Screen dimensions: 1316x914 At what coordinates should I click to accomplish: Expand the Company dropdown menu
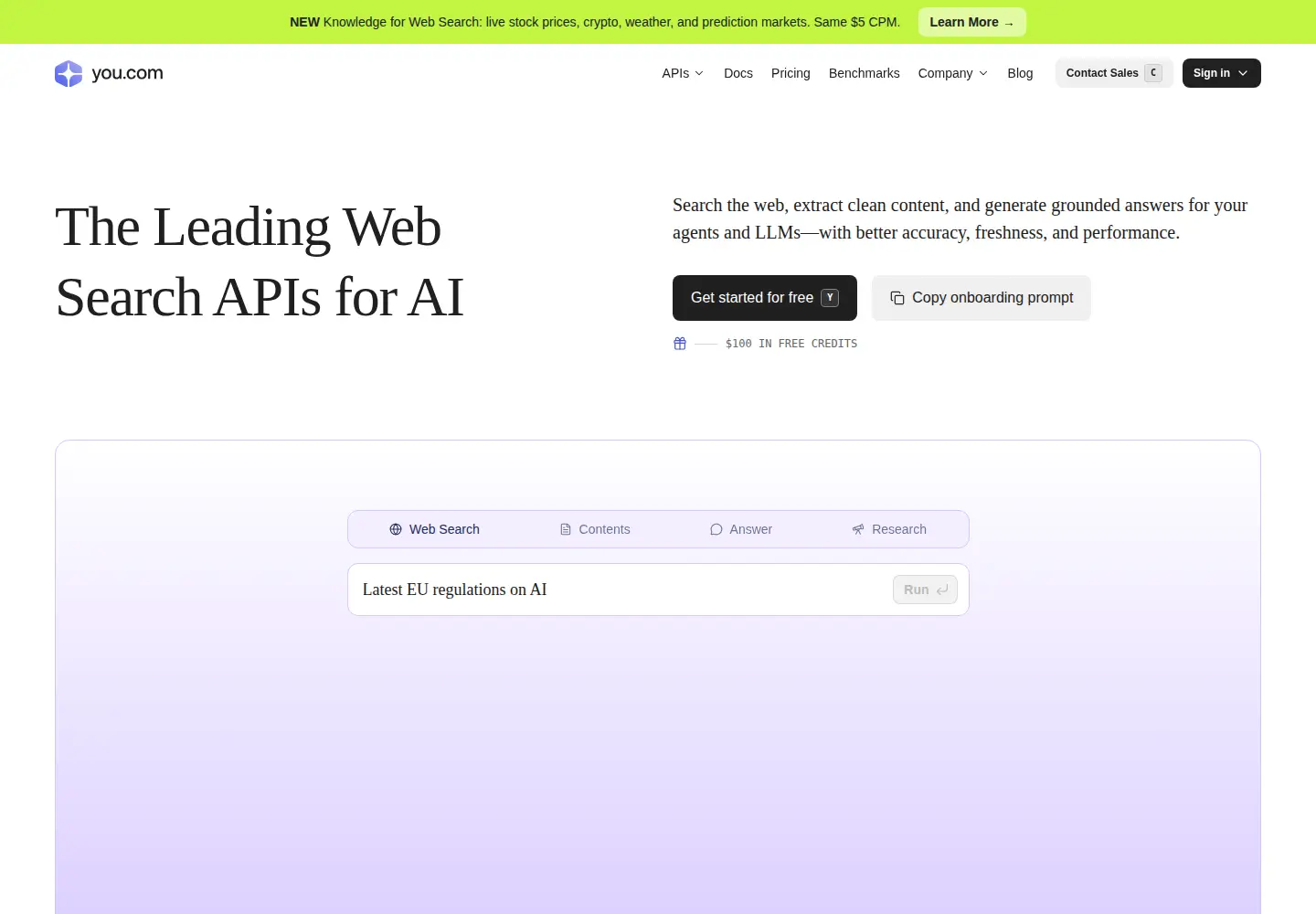[952, 73]
